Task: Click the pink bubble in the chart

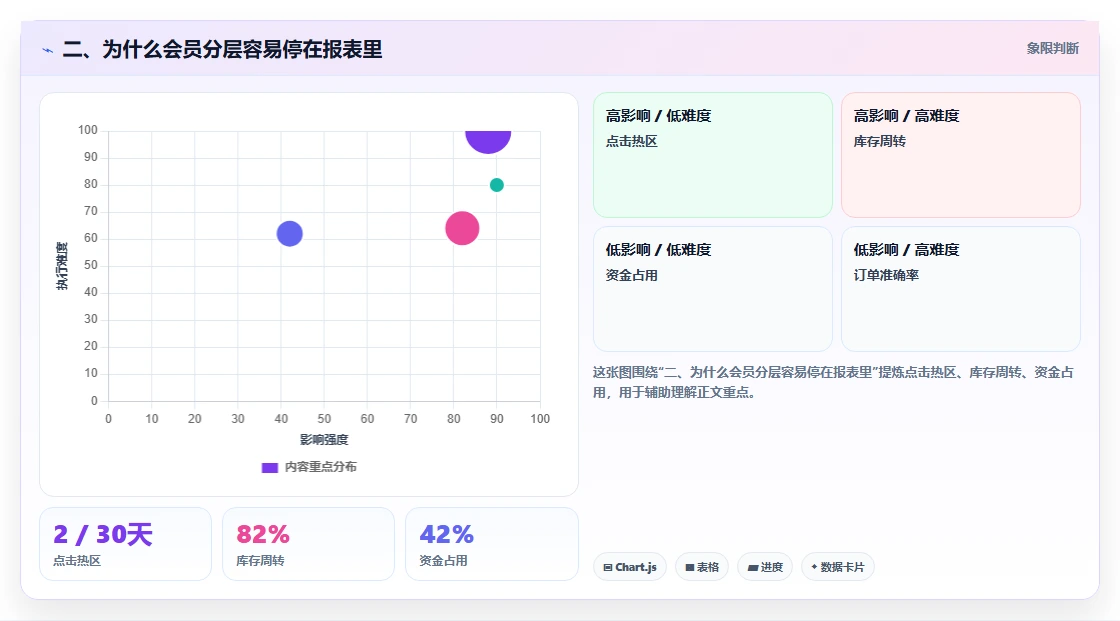Action: [462, 228]
